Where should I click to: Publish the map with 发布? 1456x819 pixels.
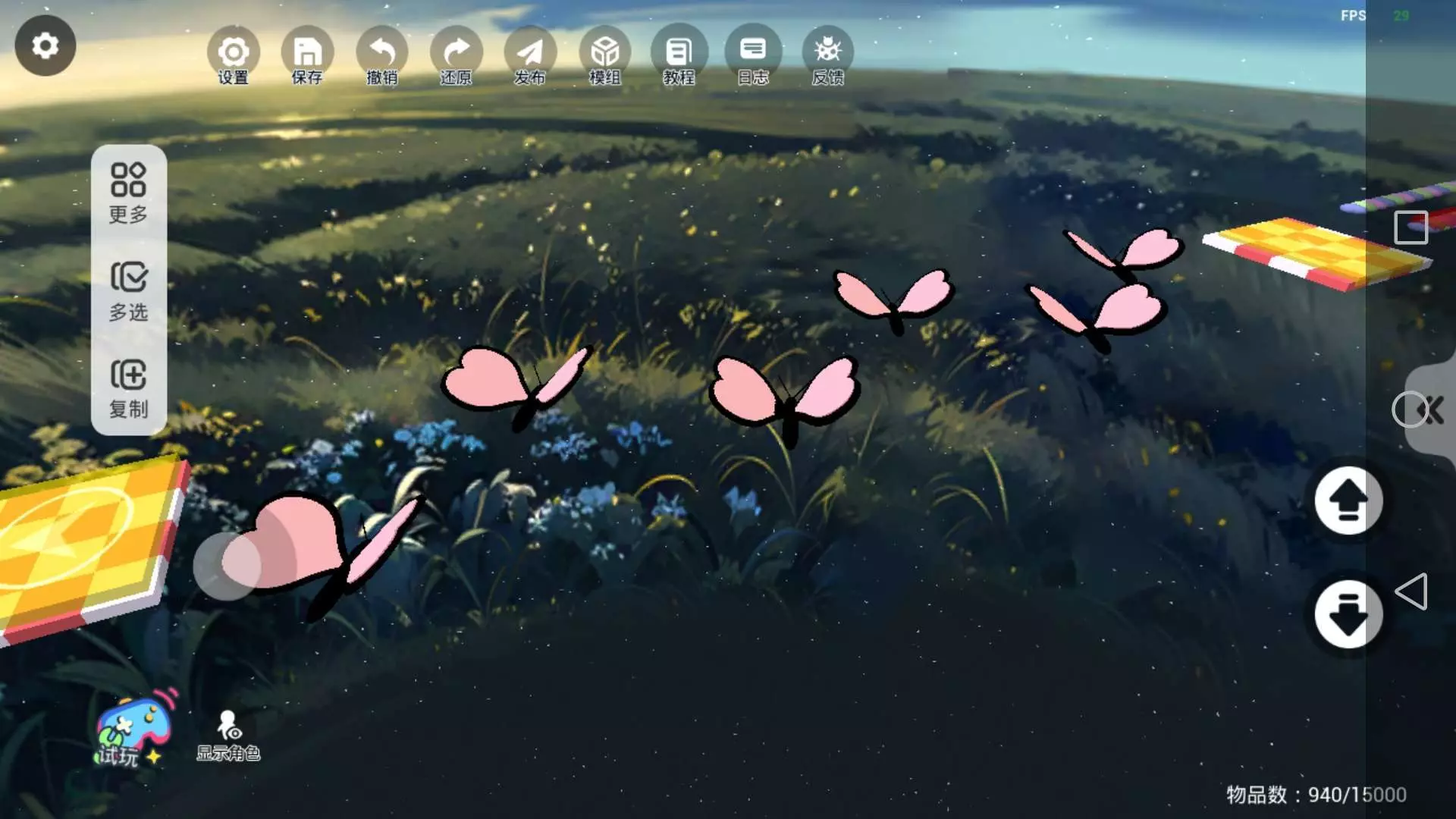pyautogui.click(x=529, y=55)
